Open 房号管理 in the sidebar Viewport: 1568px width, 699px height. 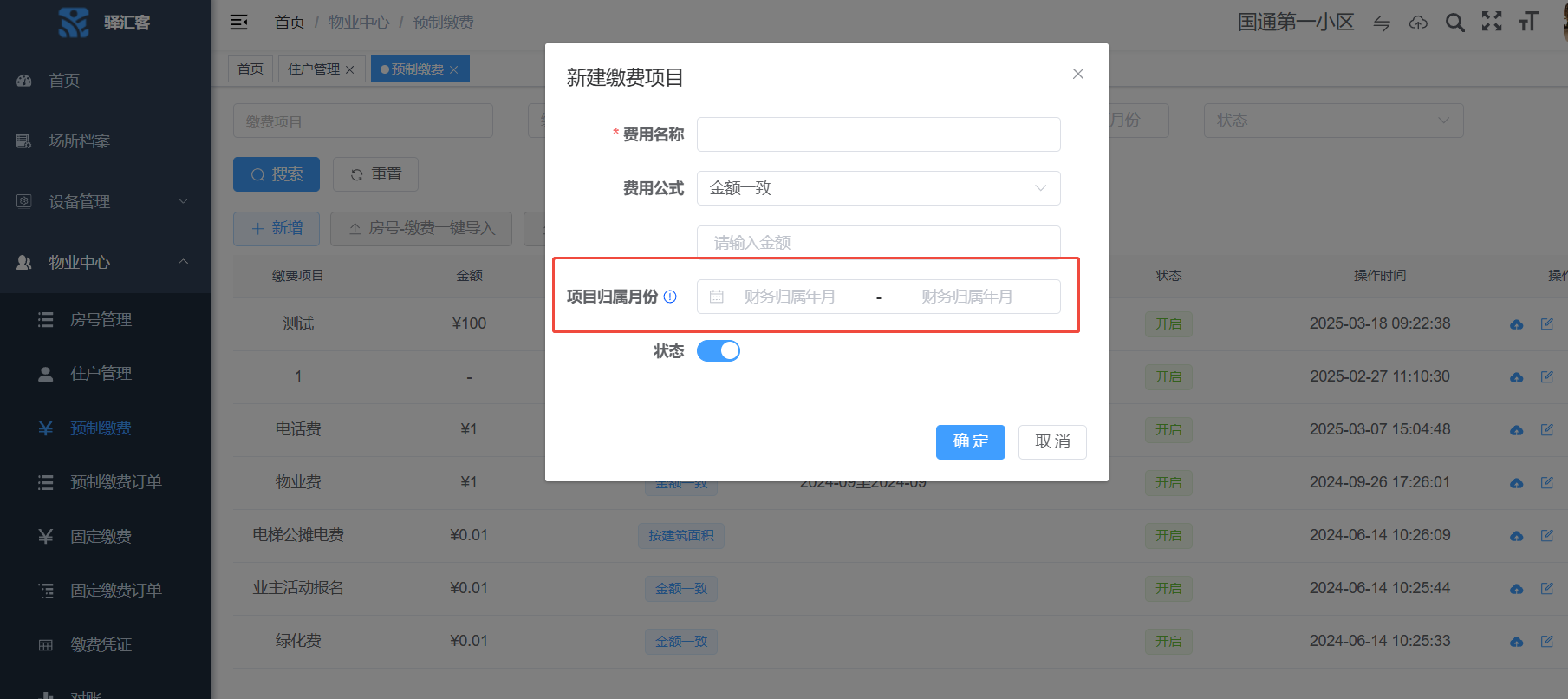[x=101, y=319]
